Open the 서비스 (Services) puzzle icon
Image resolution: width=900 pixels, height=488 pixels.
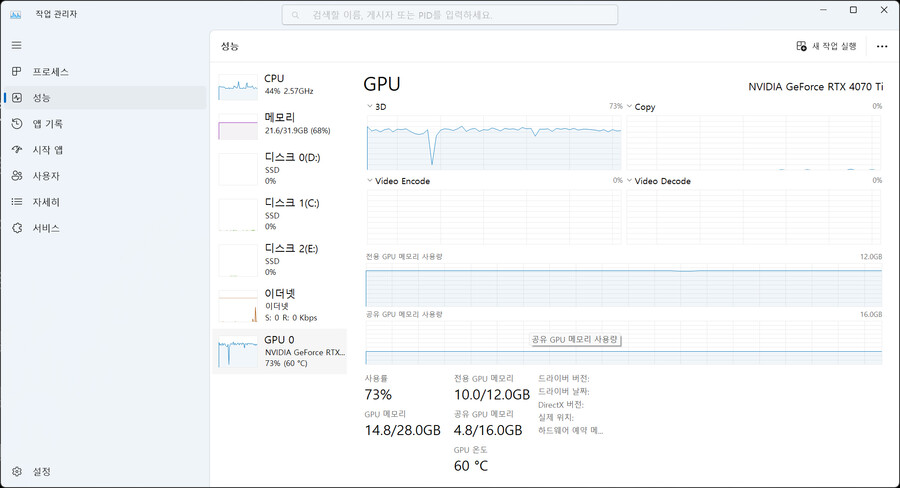16,228
